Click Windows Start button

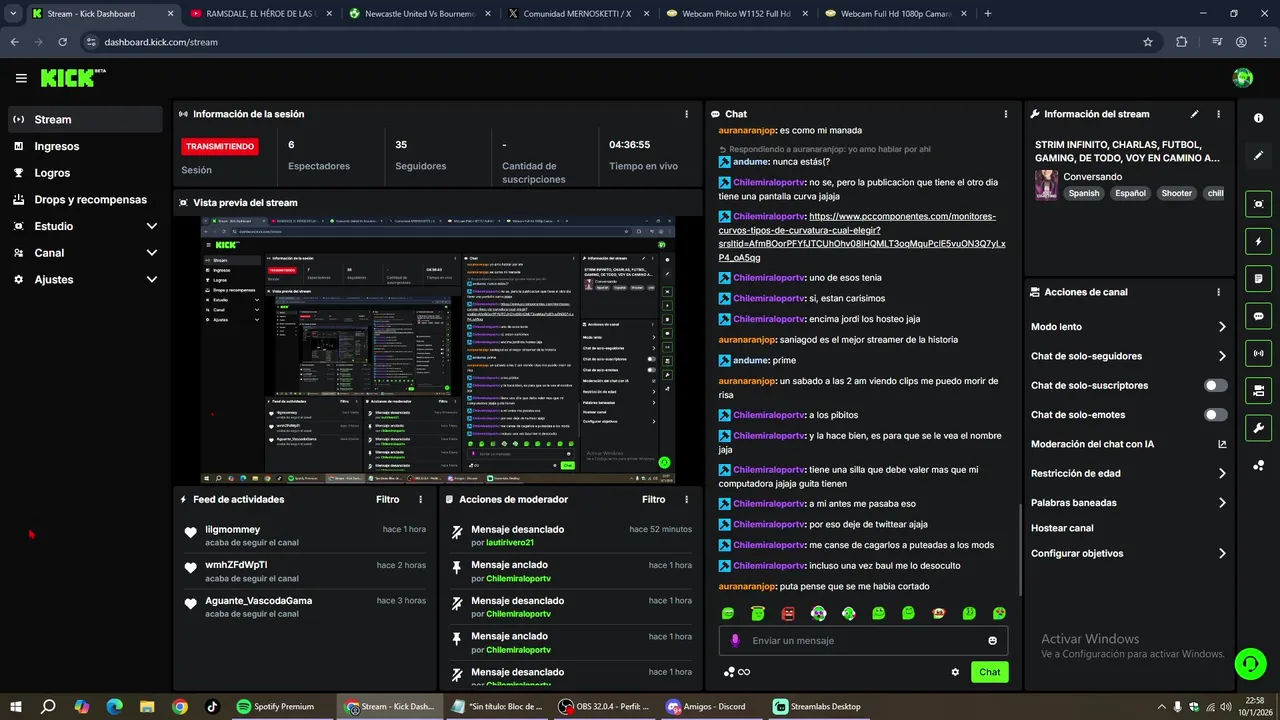[x=16, y=706]
